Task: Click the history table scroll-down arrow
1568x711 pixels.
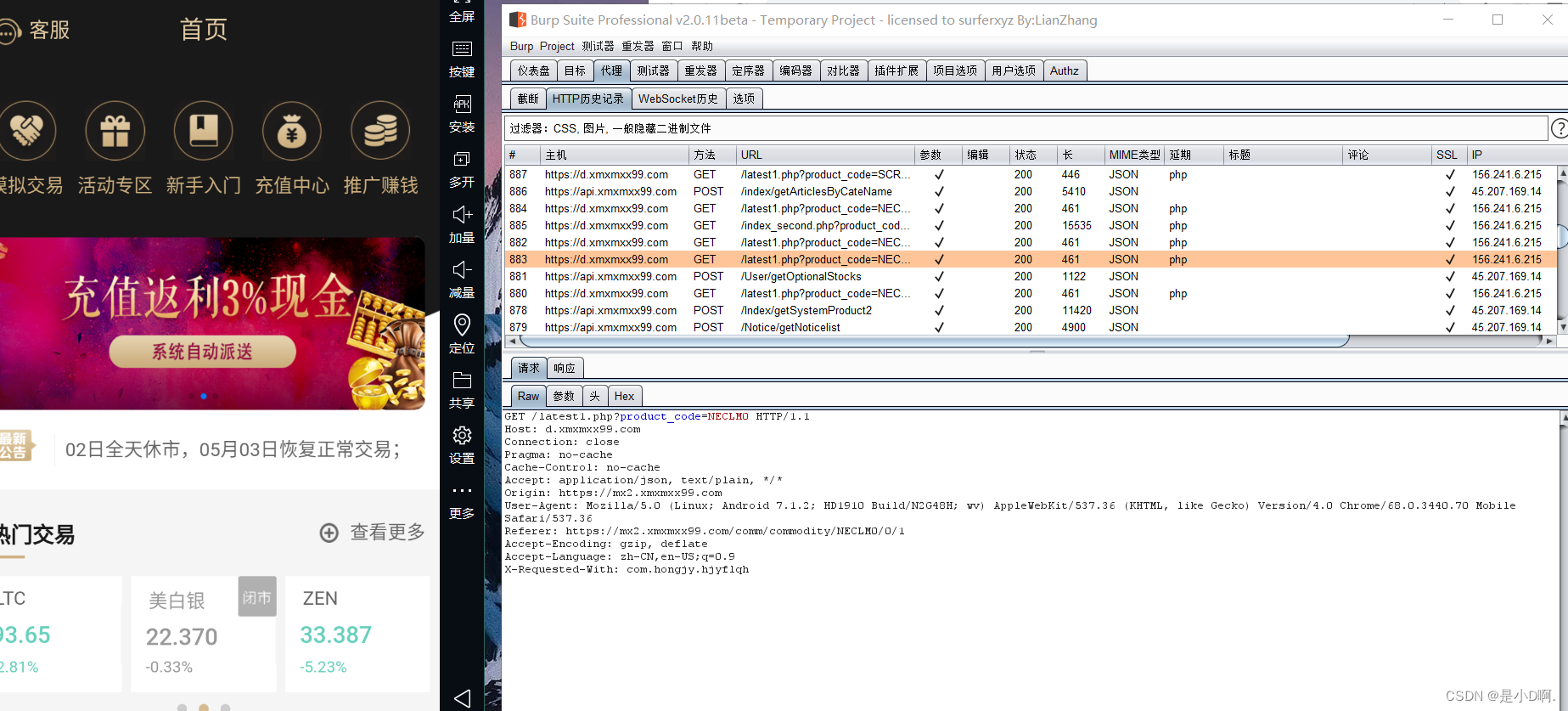Action: click(x=1562, y=327)
